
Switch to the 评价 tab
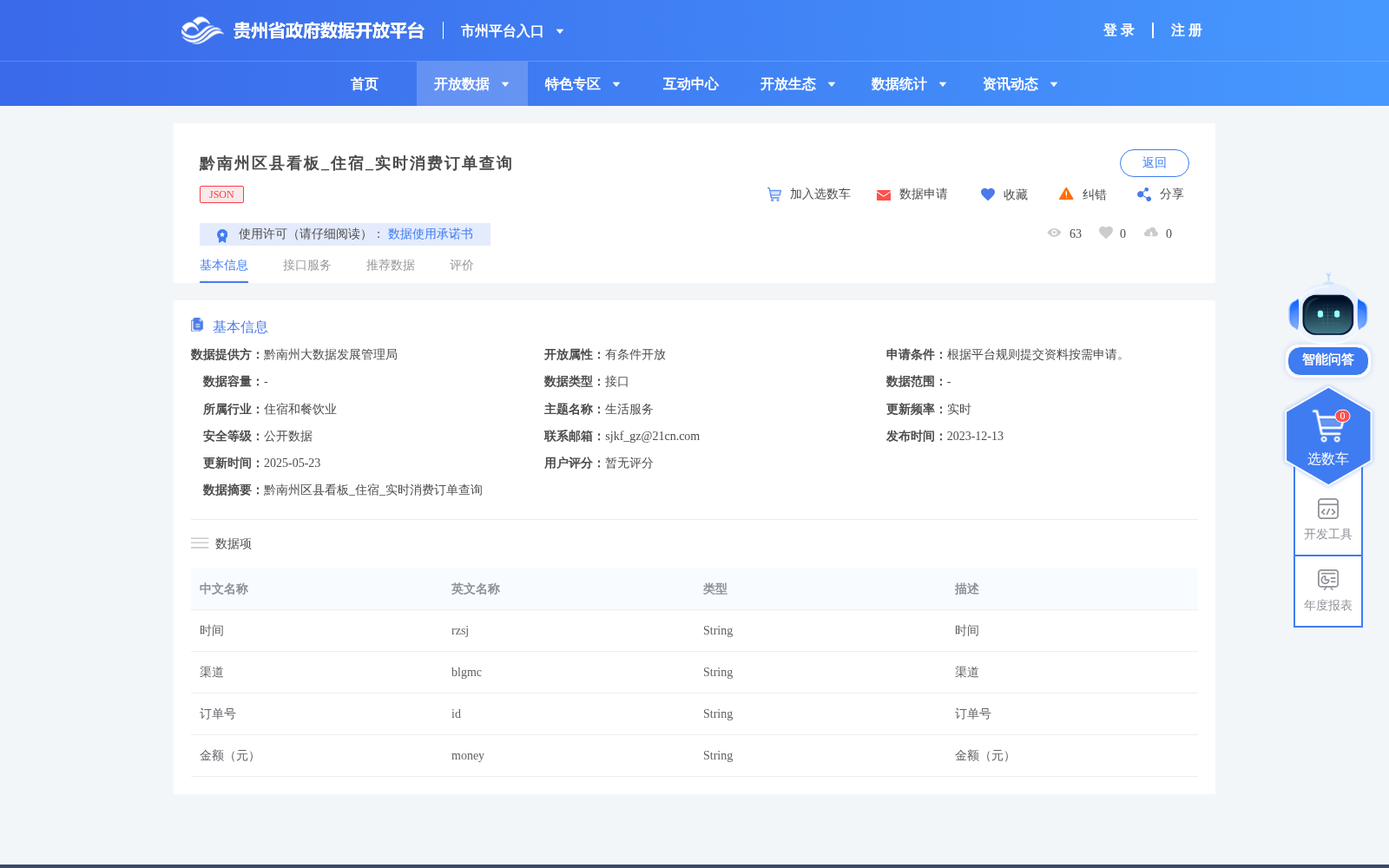[462, 266]
